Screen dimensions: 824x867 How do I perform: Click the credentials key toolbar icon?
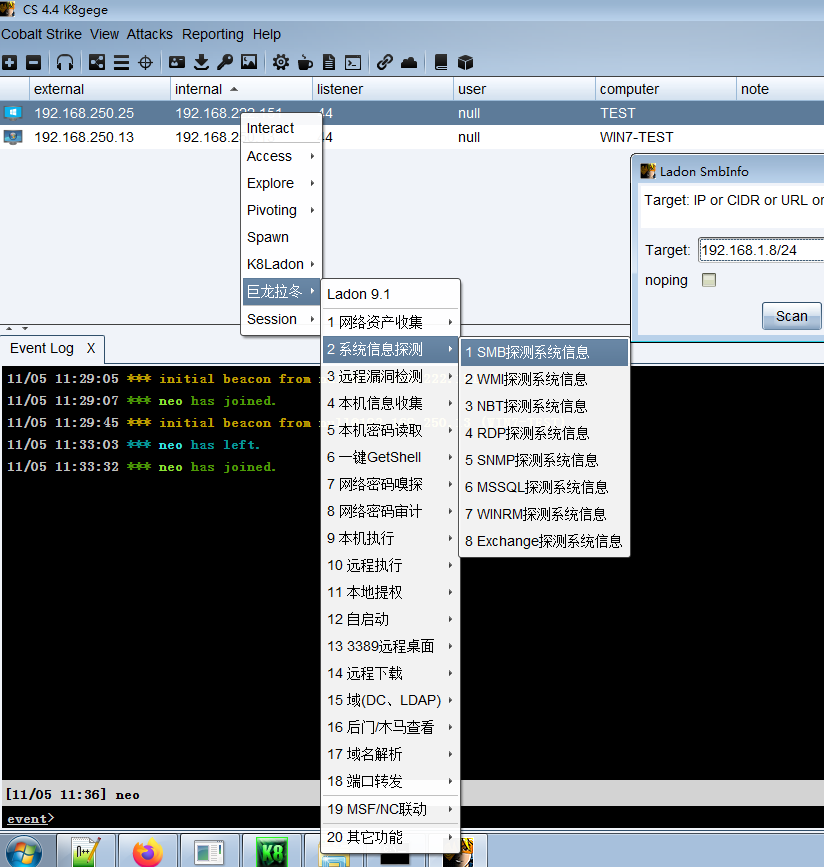coord(225,62)
